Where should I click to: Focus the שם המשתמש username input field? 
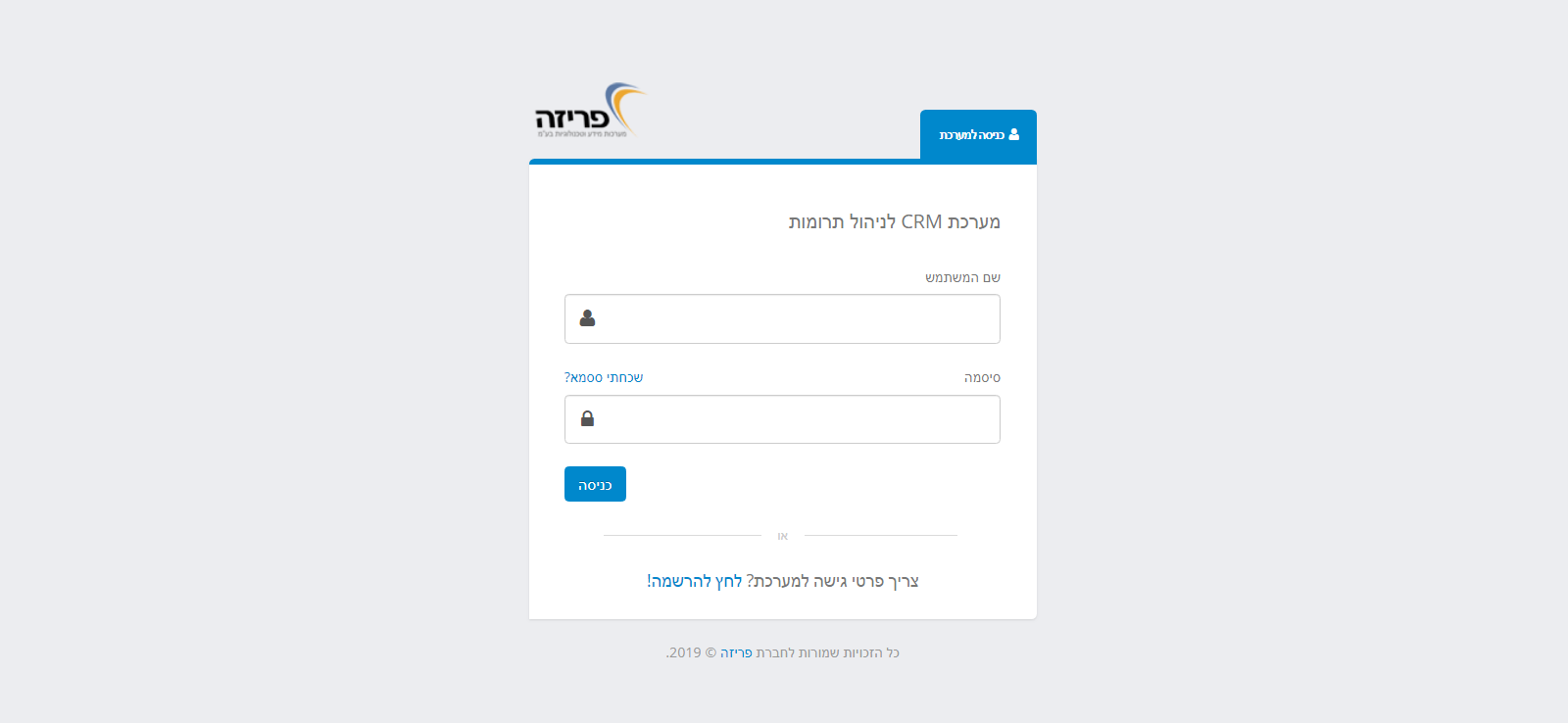[782, 318]
